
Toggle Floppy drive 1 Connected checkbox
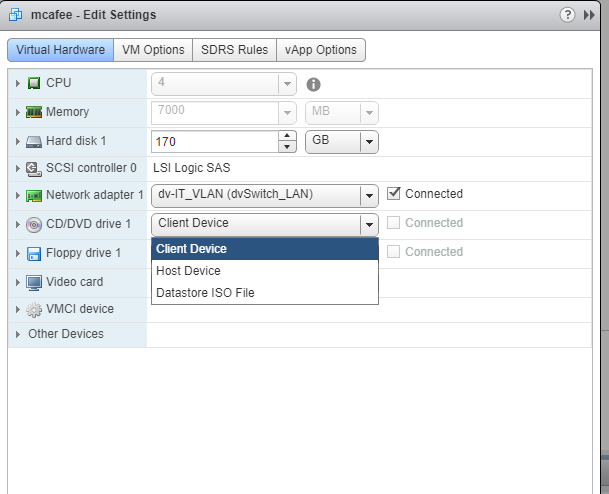tap(393, 252)
